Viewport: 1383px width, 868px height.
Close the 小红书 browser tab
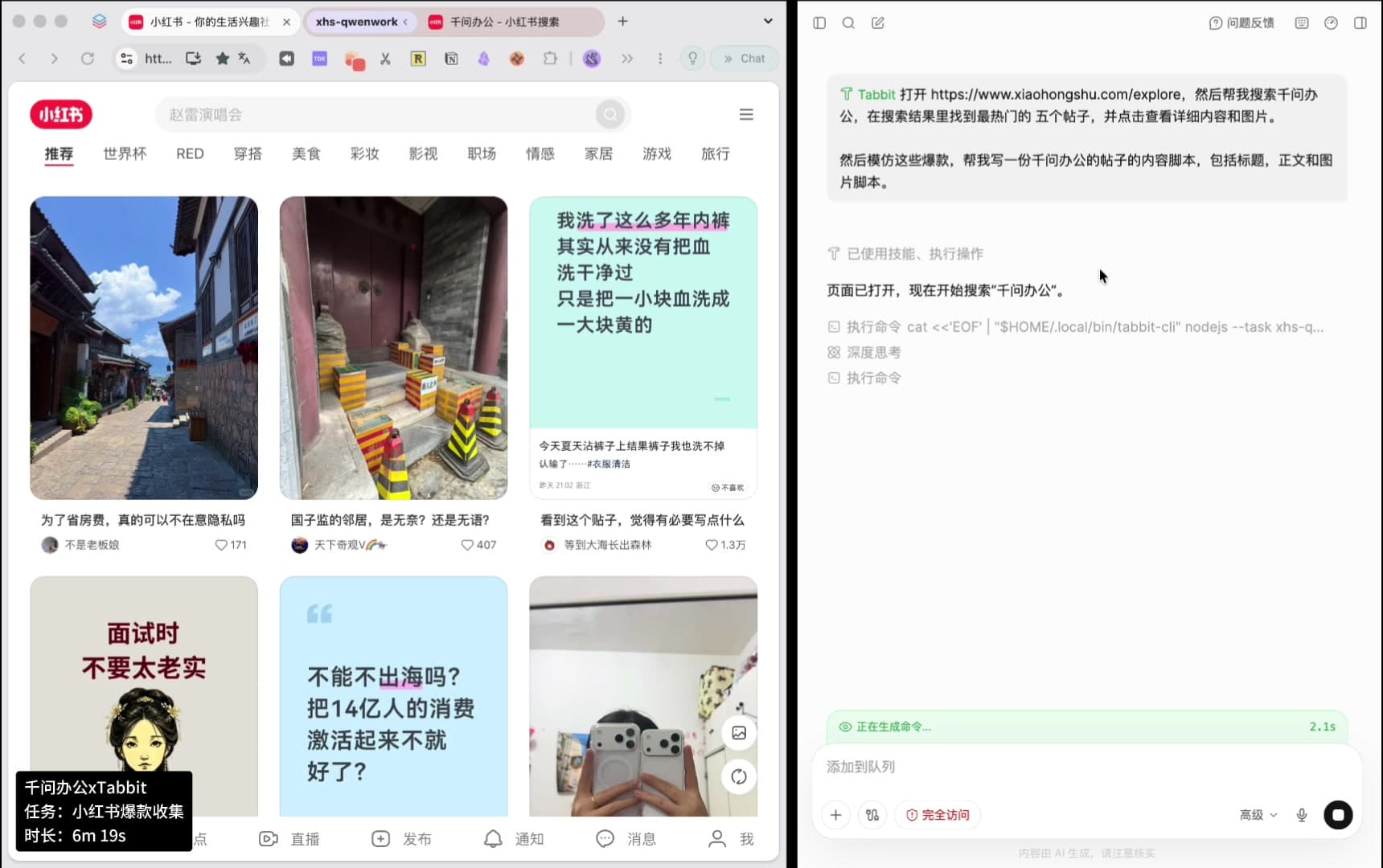click(286, 23)
